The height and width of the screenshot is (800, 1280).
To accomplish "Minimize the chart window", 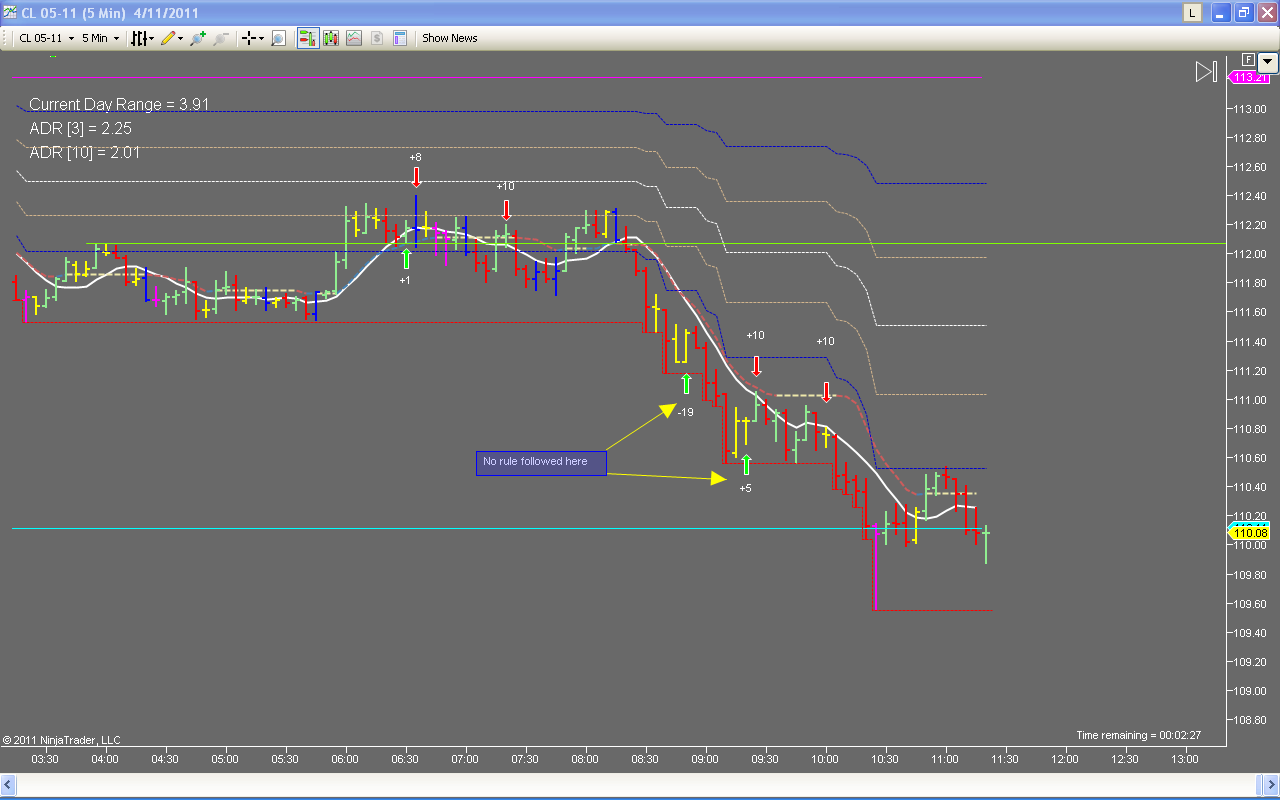I will [x=1220, y=13].
